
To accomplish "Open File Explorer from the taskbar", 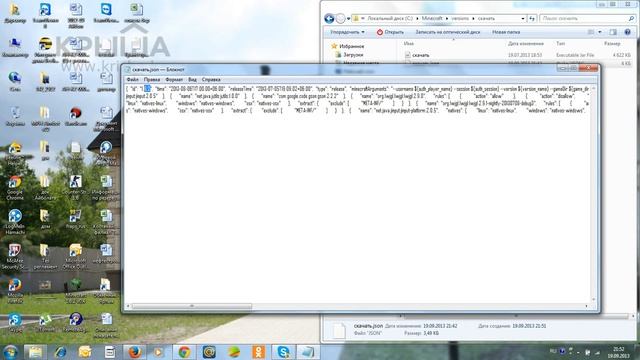I will pos(35,352).
